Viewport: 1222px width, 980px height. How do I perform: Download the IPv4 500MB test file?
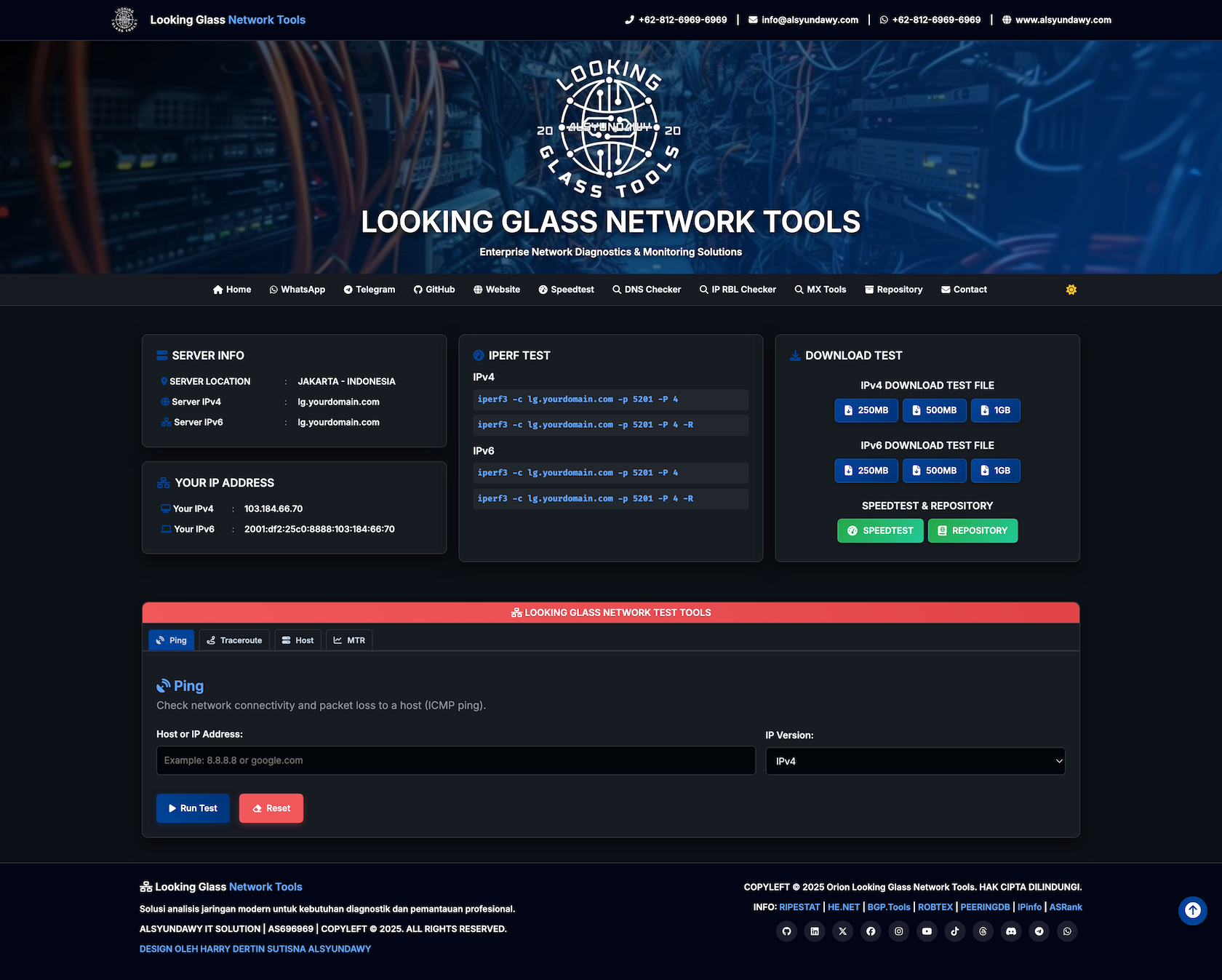(x=934, y=410)
